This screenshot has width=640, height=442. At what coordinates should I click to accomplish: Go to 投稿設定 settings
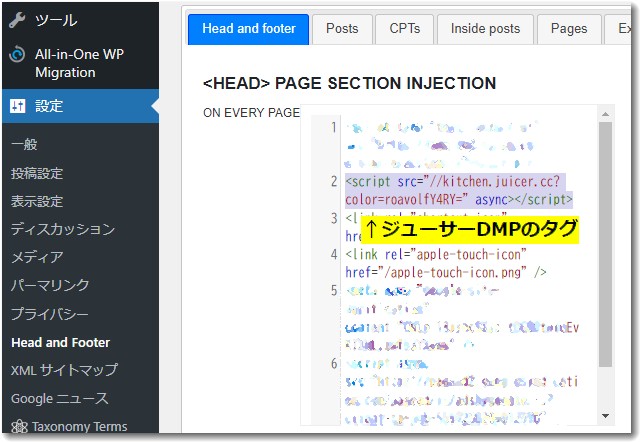pos(37,173)
